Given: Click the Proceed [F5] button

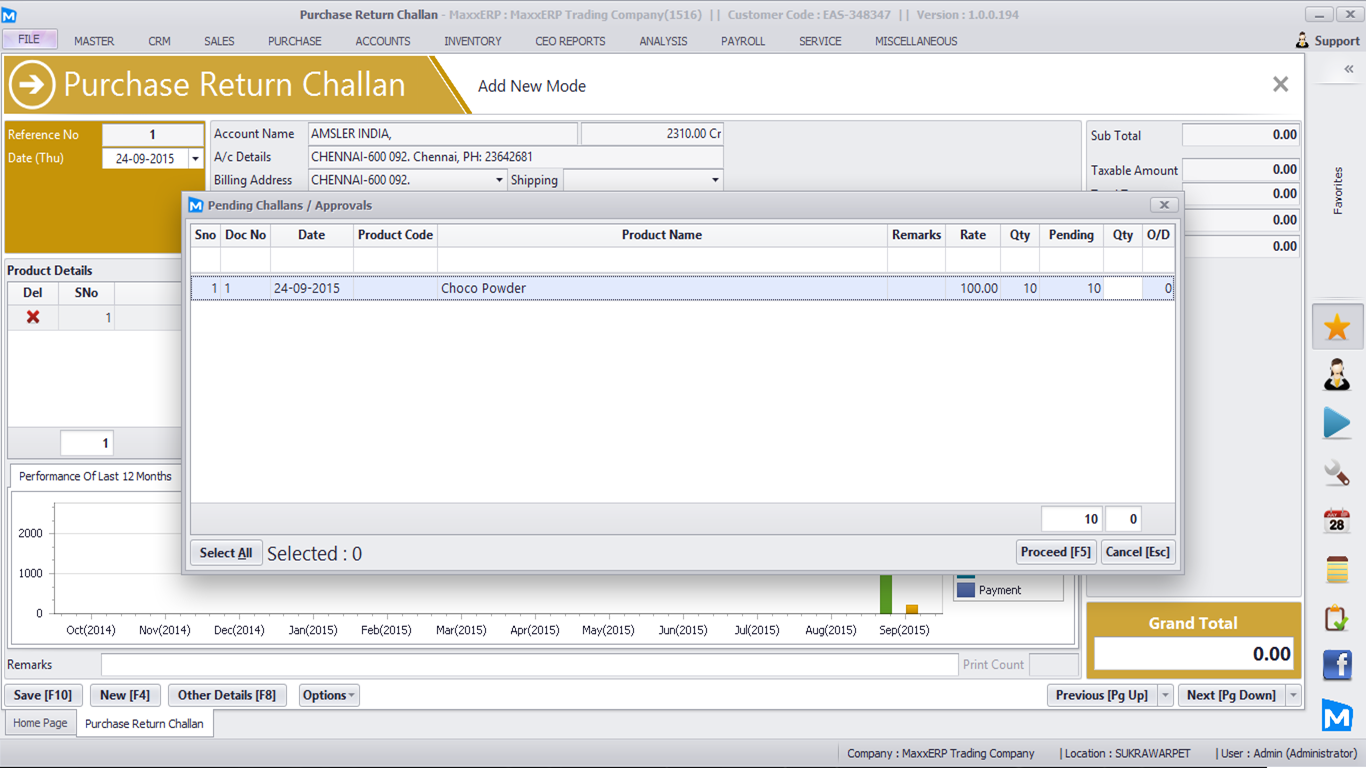Looking at the screenshot, I should tap(1055, 552).
